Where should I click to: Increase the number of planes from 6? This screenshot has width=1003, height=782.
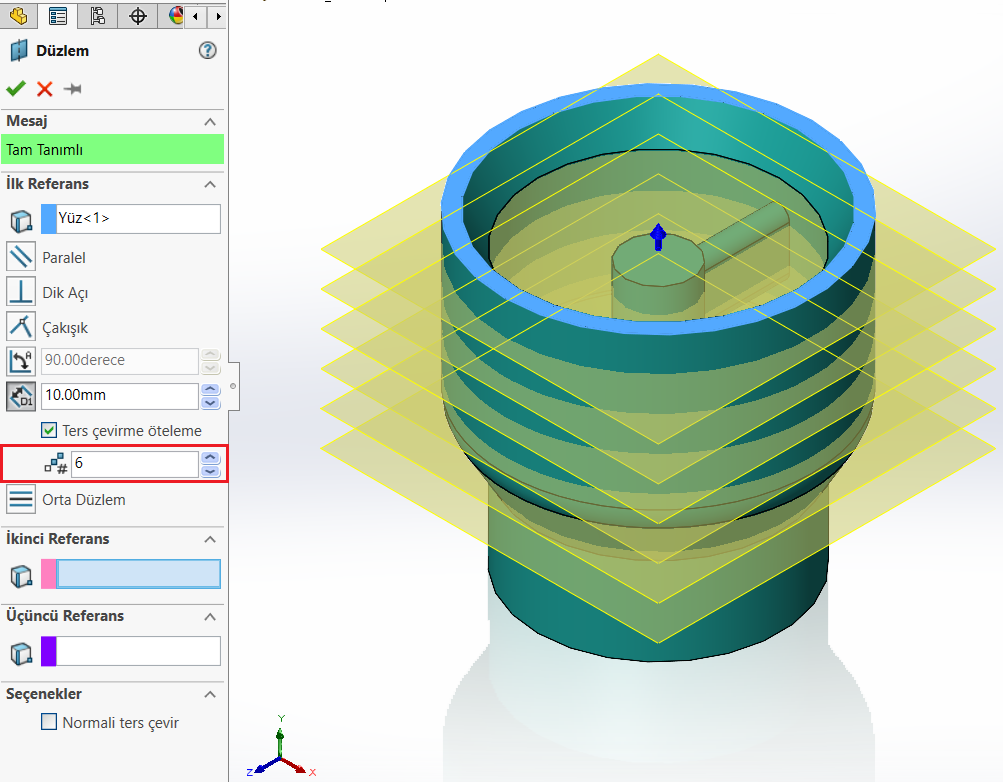tap(210, 459)
